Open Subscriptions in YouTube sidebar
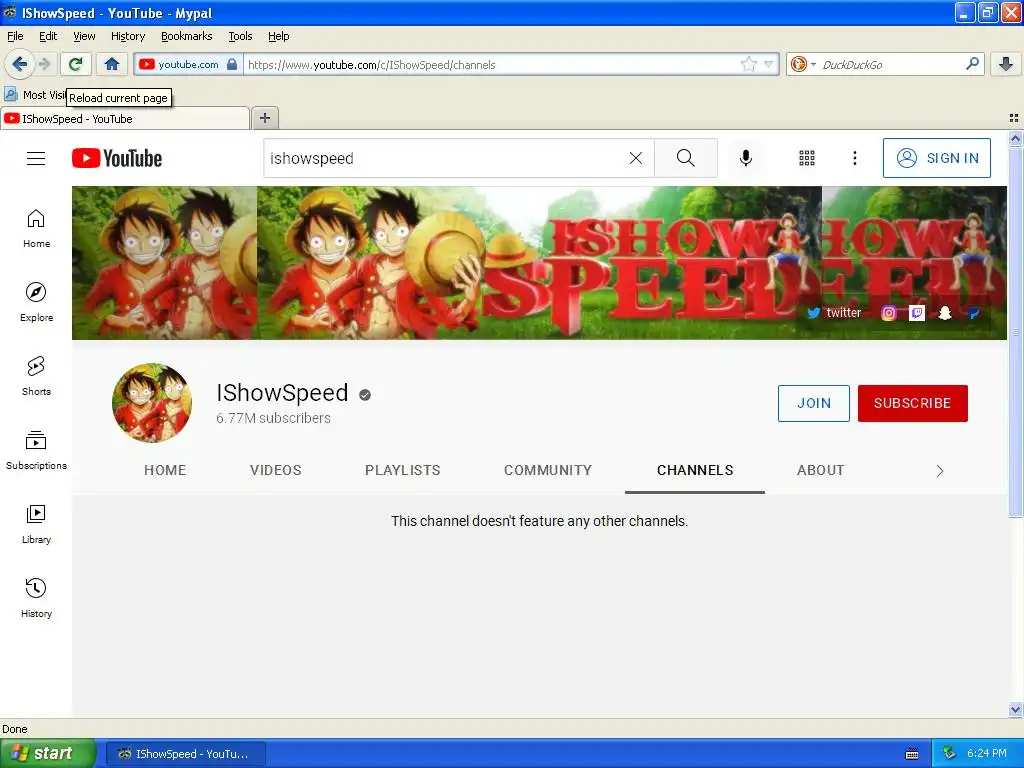The width and height of the screenshot is (1024, 768). pyautogui.click(x=36, y=451)
